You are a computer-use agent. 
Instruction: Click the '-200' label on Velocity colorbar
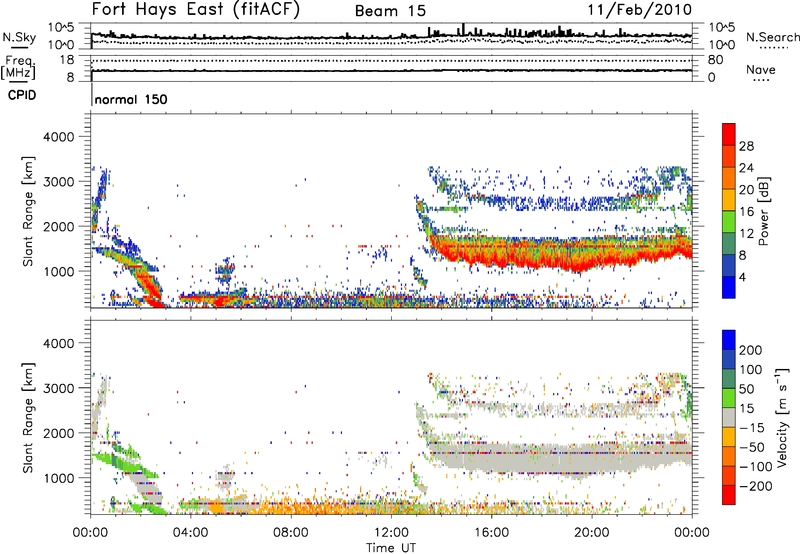[x=756, y=486]
